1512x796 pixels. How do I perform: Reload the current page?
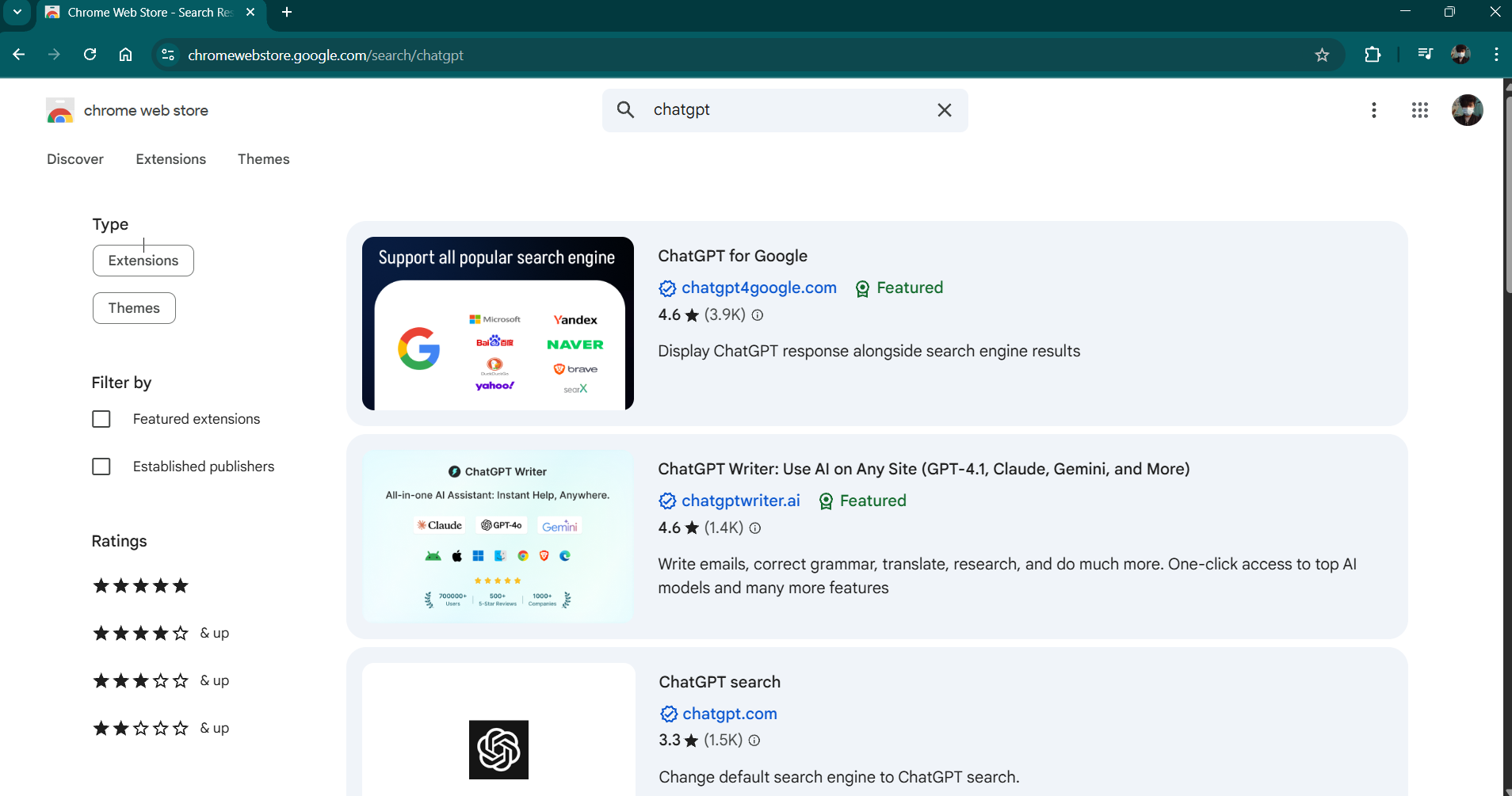pyautogui.click(x=90, y=55)
